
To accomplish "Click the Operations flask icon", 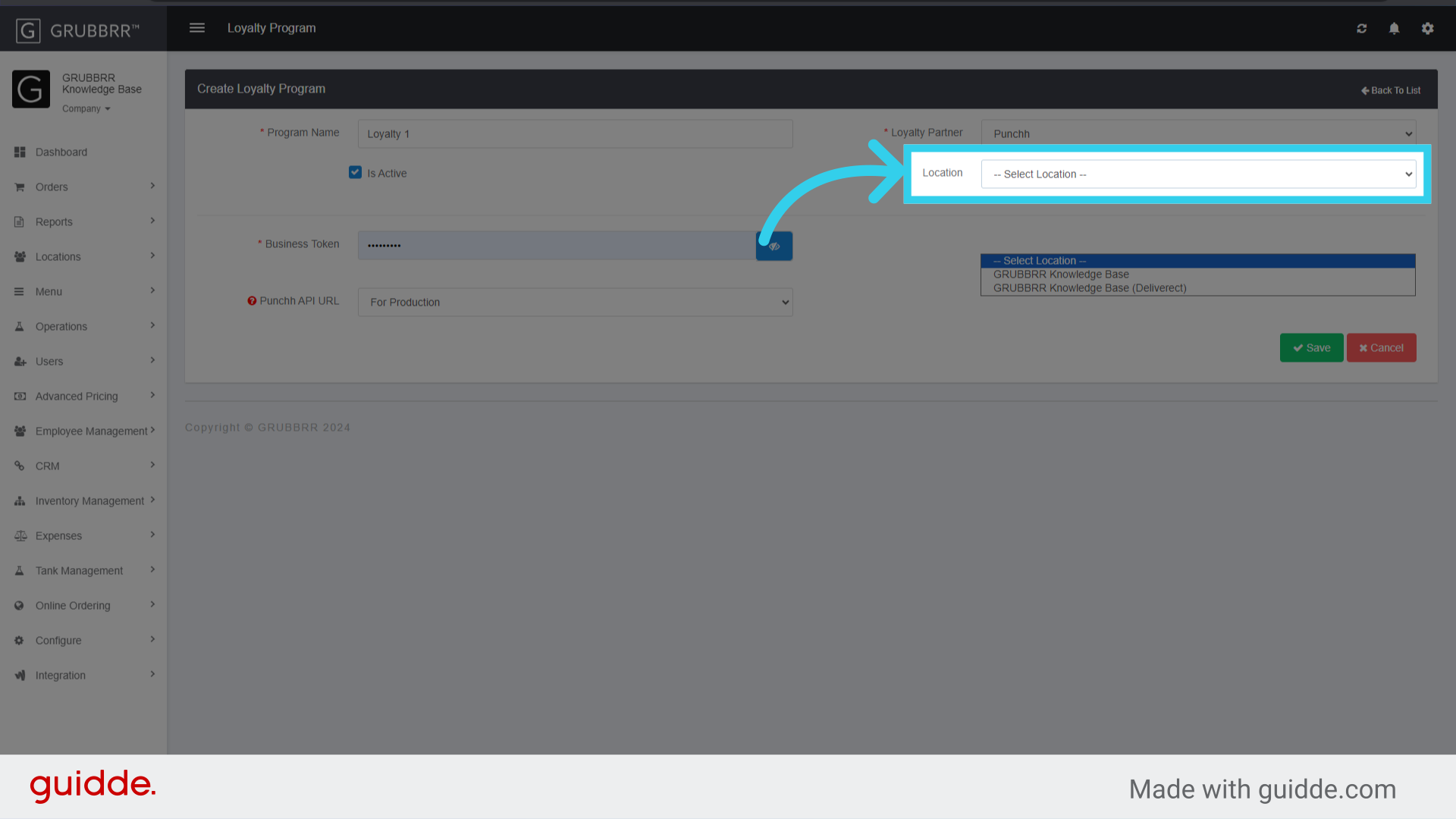I will point(20,327).
